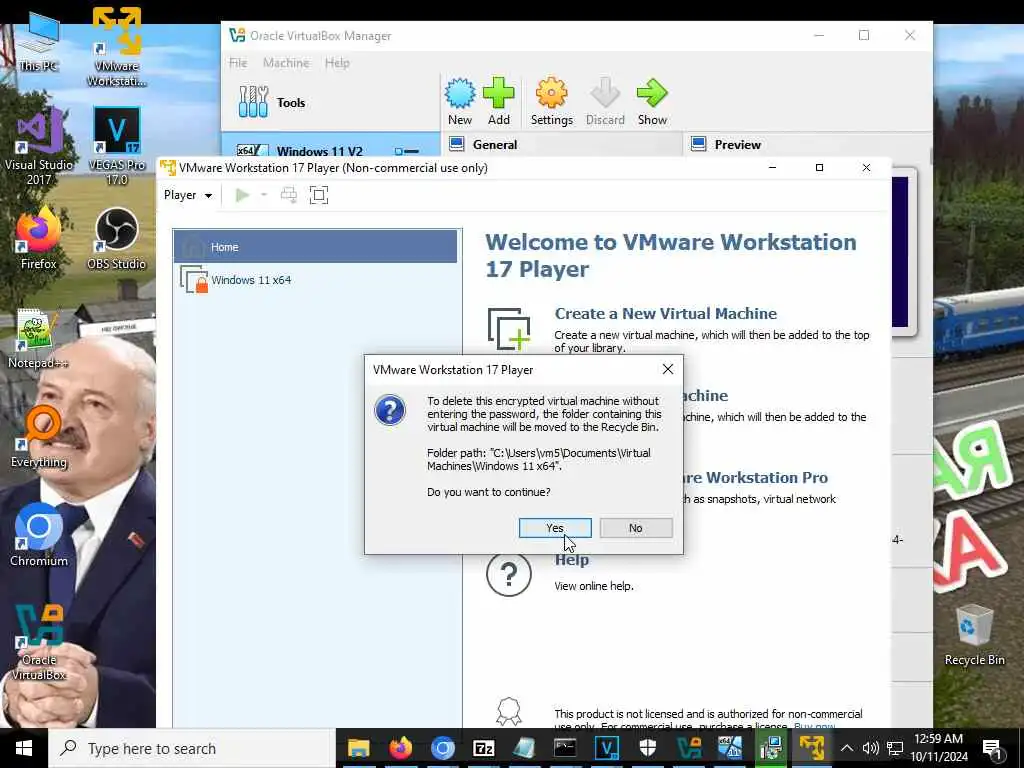Open Firefox desktop shortcut
Viewport: 1024px width, 768px height.
click(x=39, y=238)
